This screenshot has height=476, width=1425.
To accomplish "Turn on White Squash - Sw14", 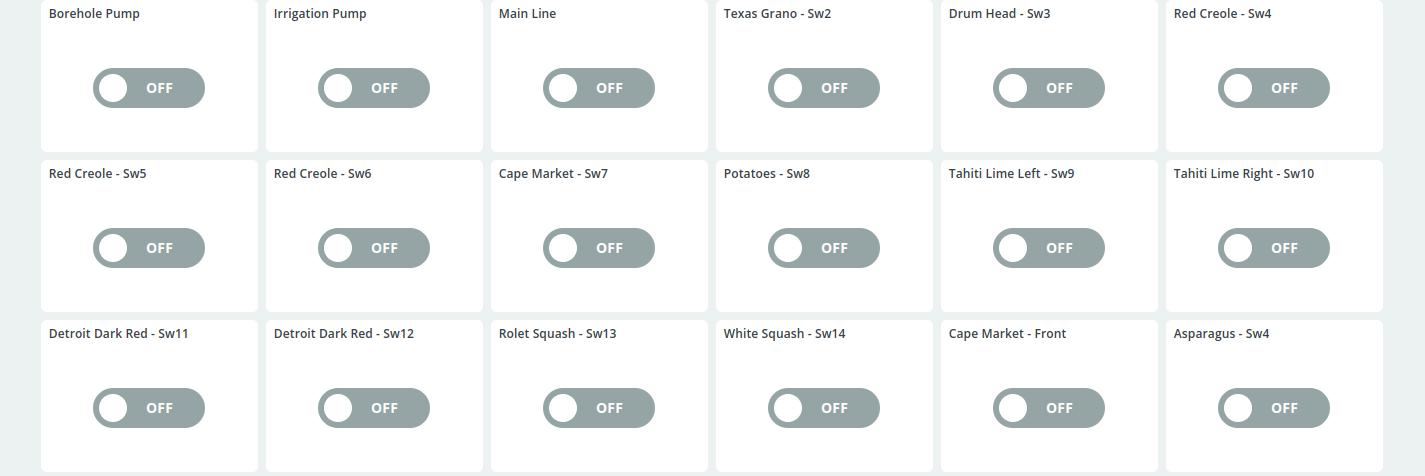I will click(x=824, y=408).
